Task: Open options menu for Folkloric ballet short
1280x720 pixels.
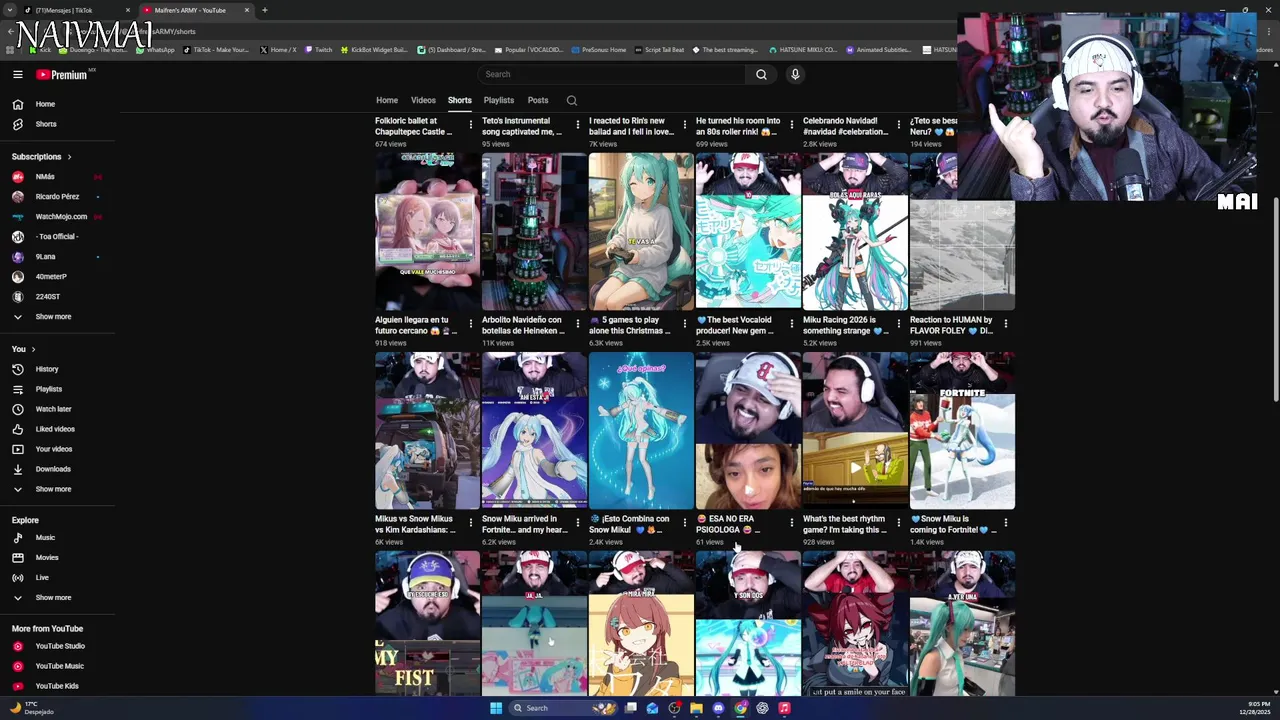Action: click(471, 125)
